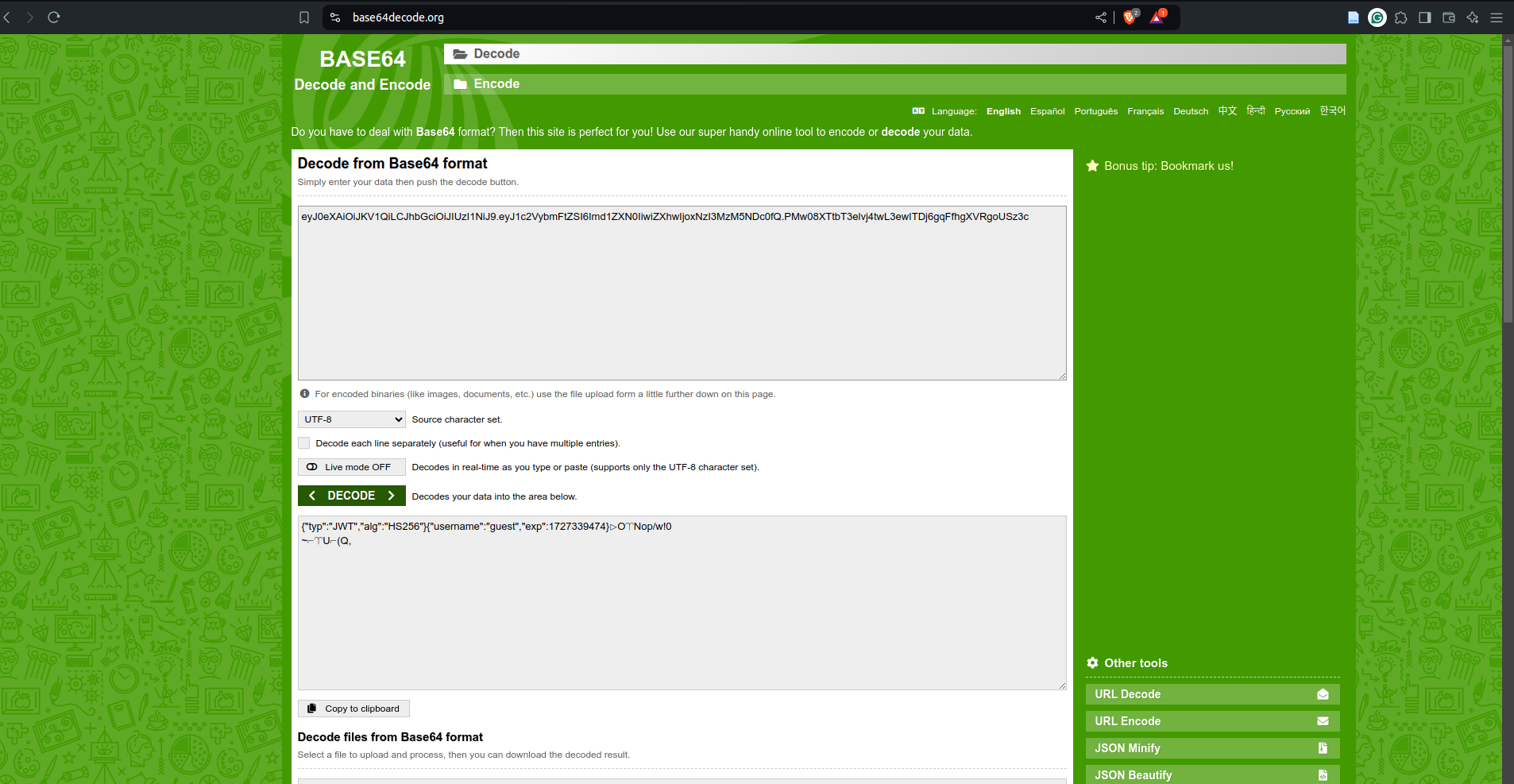Click the Grammarly extension icon

click(1377, 17)
